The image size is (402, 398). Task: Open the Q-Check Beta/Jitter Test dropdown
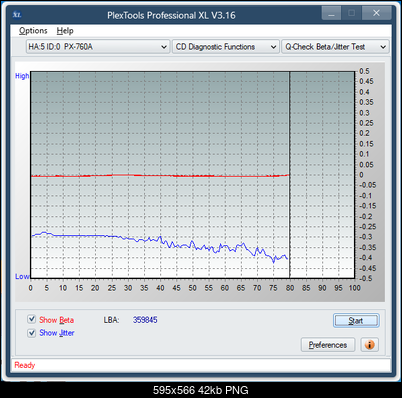(x=335, y=47)
